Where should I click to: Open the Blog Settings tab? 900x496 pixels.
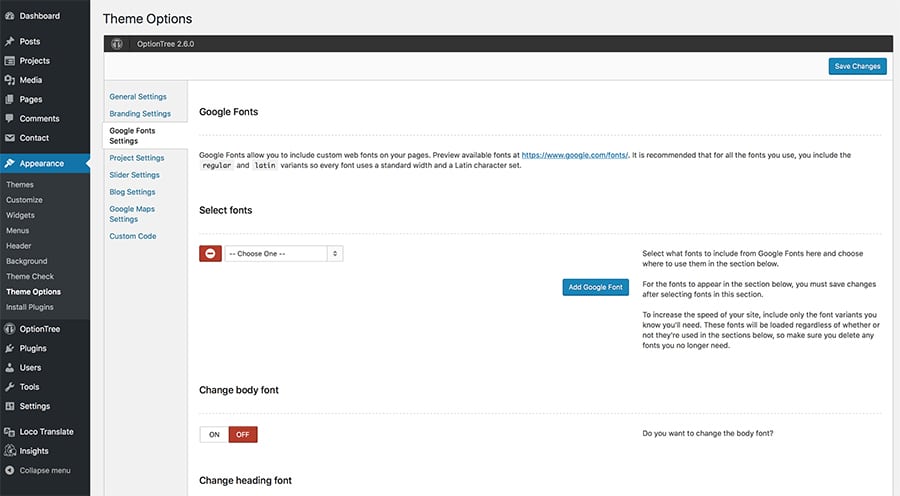point(132,192)
